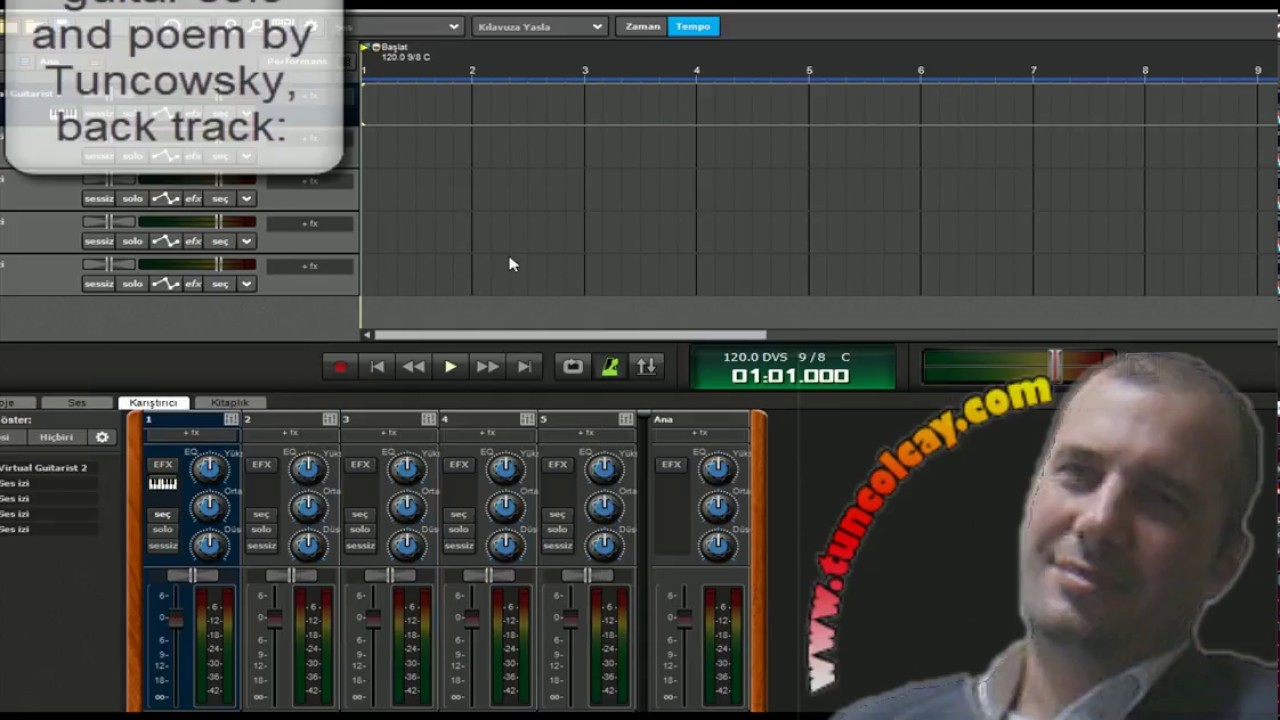Viewport: 1280px width, 720px height.
Task: Open the Kitaplık tab
Action: (230, 402)
